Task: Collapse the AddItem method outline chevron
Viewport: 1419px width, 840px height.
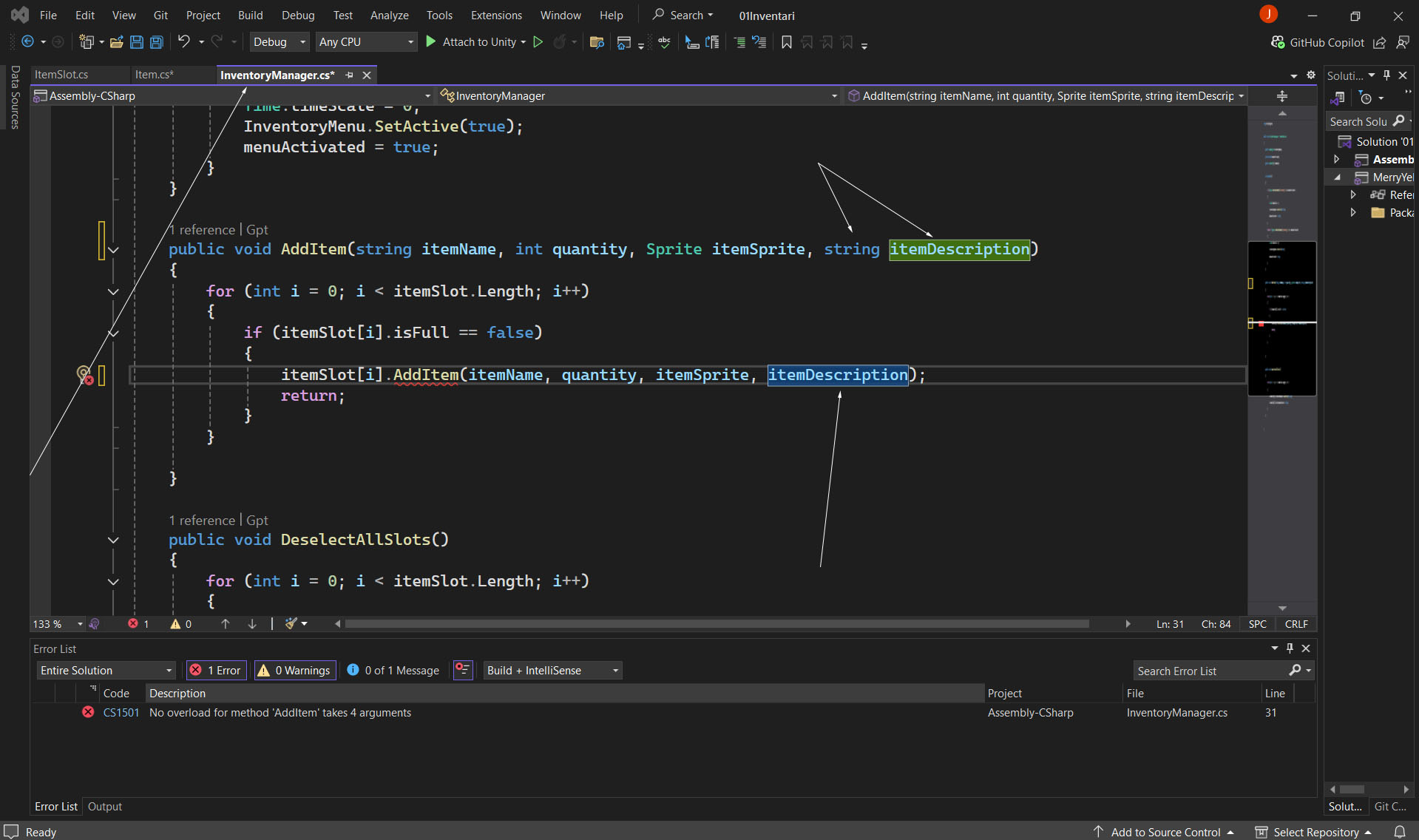Action: 113,250
